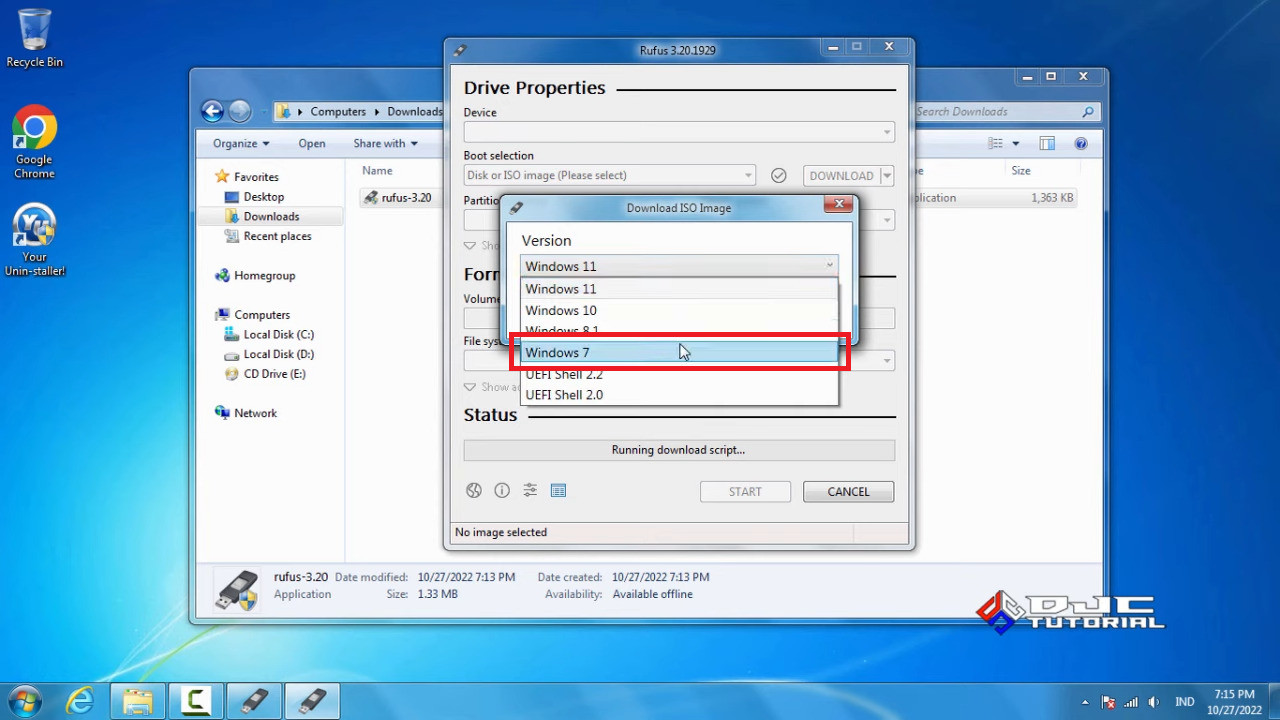Click DOWNLOAD split-button arrow
The width and height of the screenshot is (1280, 720).
click(886, 176)
